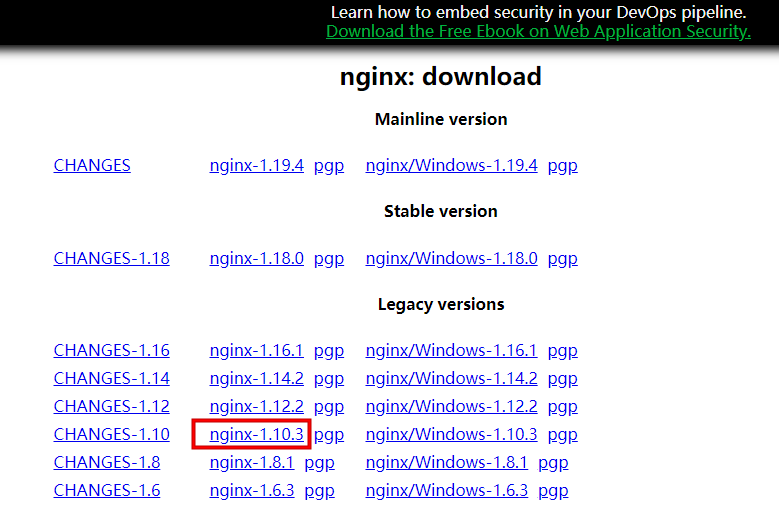779x506 pixels.
Task: Open pgp signature for nginx-1.8.1
Action: coord(319,463)
